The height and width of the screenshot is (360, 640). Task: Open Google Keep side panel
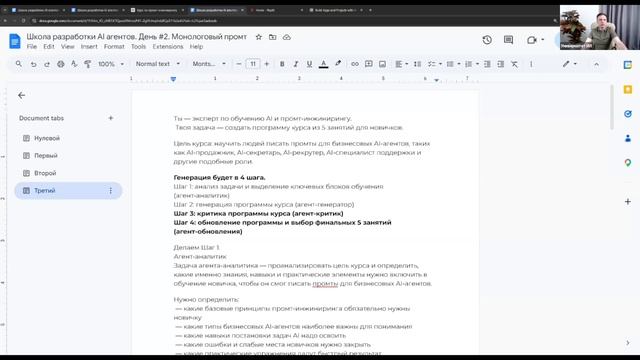click(x=628, y=89)
